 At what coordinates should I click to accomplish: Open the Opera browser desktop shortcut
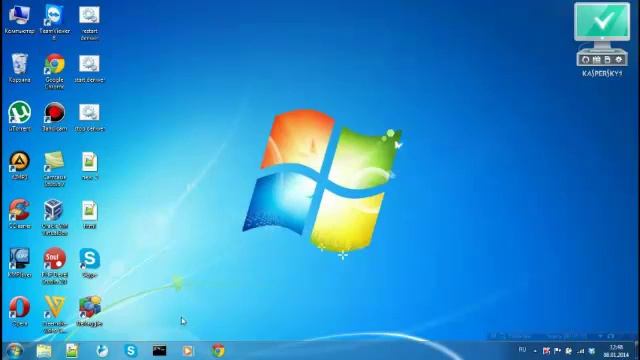pyautogui.click(x=20, y=311)
